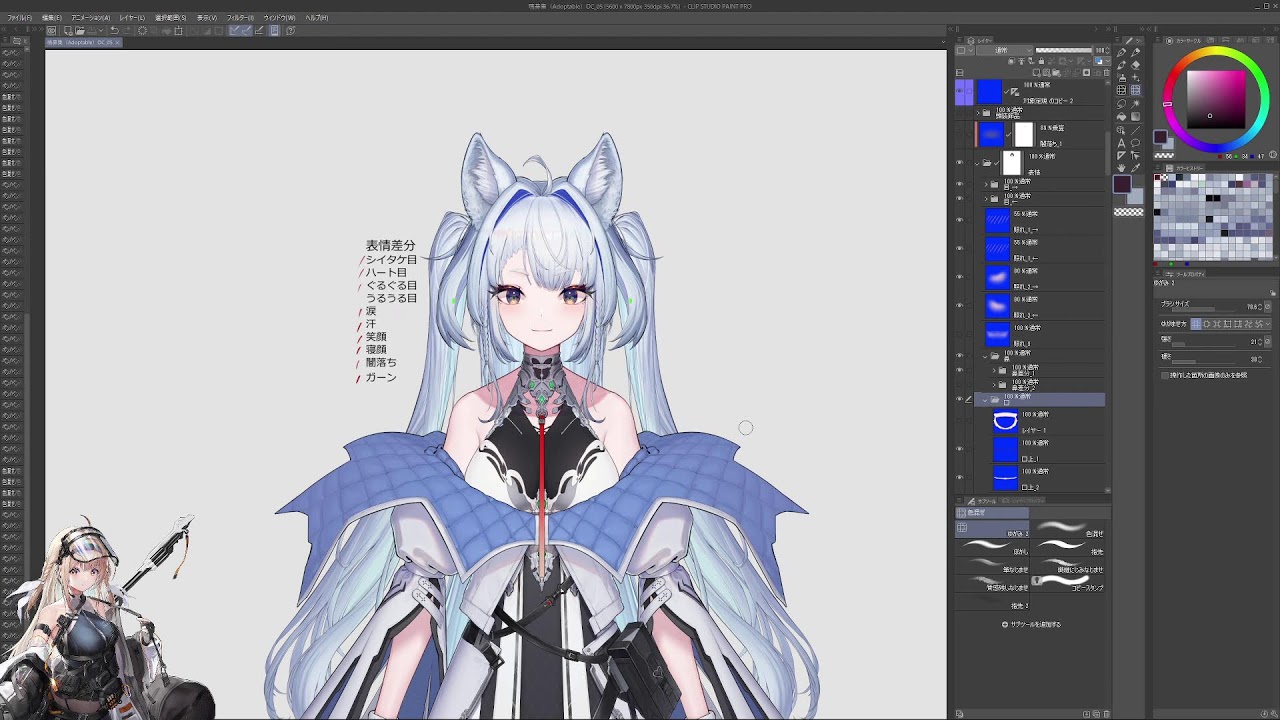Expand the 鼻差分_2 folder

pos(994,384)
